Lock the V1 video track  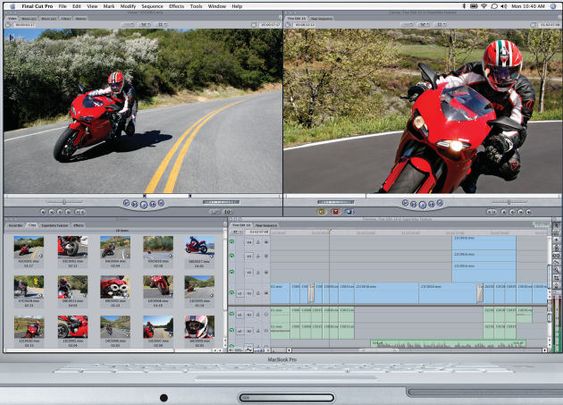[258, 293]
